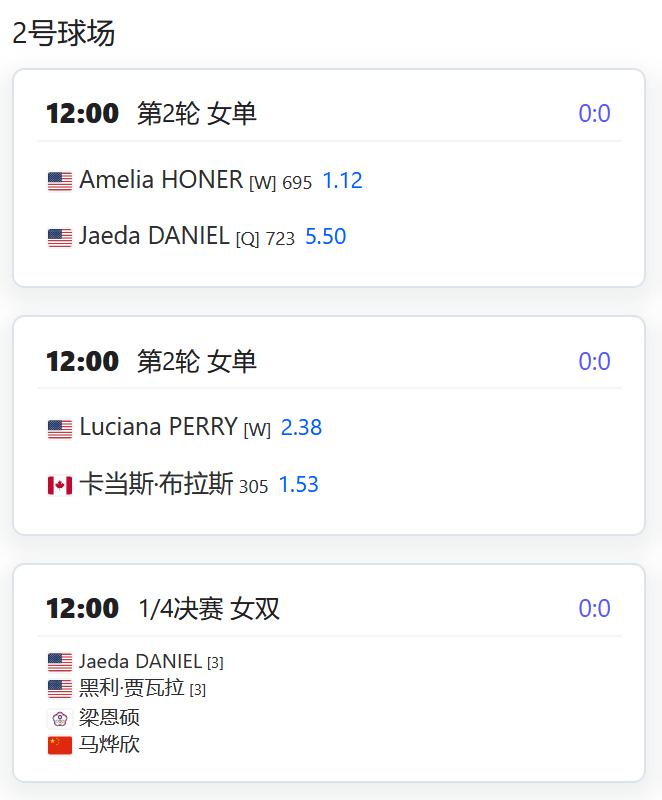Select odds 2.38 for Luciana PERRY

301,428
